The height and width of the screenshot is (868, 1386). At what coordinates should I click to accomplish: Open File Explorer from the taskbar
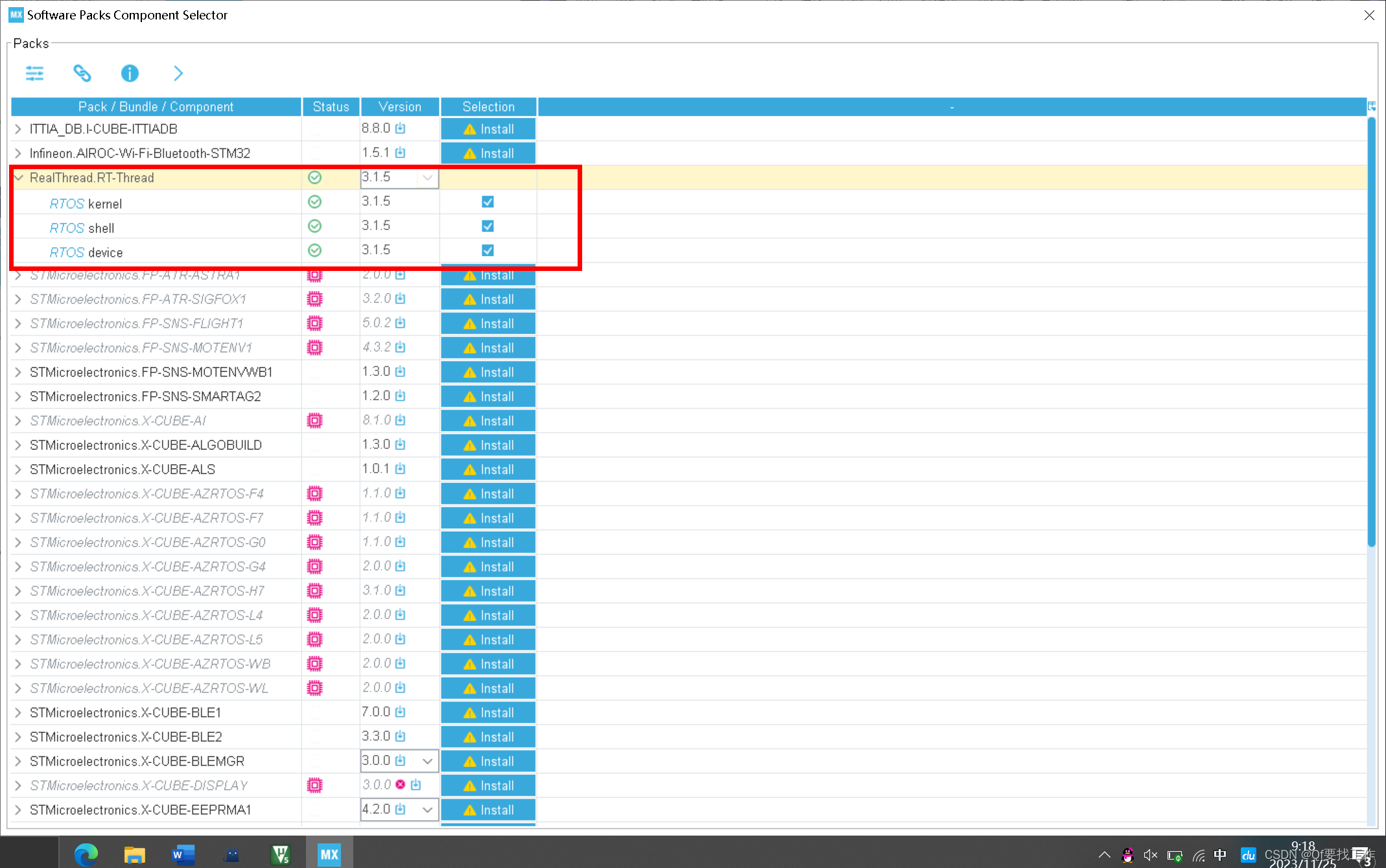coord(134,854)
